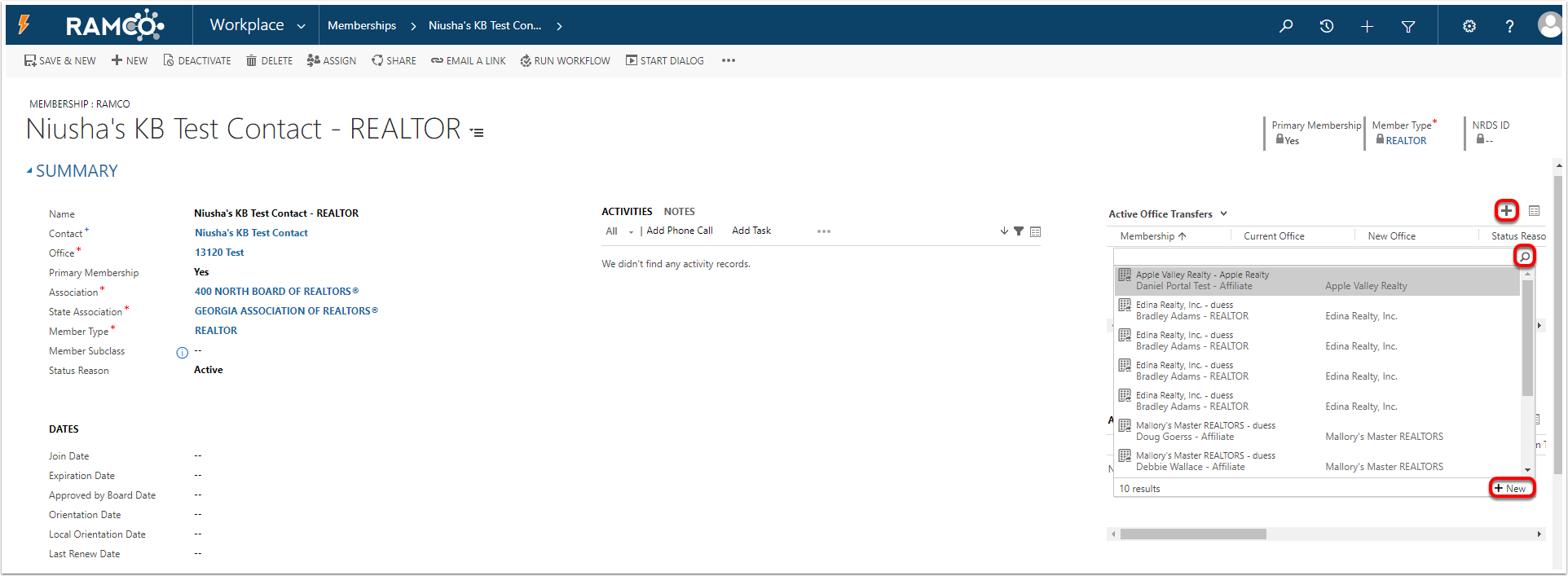Add new office transfer with plus icon
Image resolution: width=1568 pixels, height=576 pixels.
(x=1506, y=211)
